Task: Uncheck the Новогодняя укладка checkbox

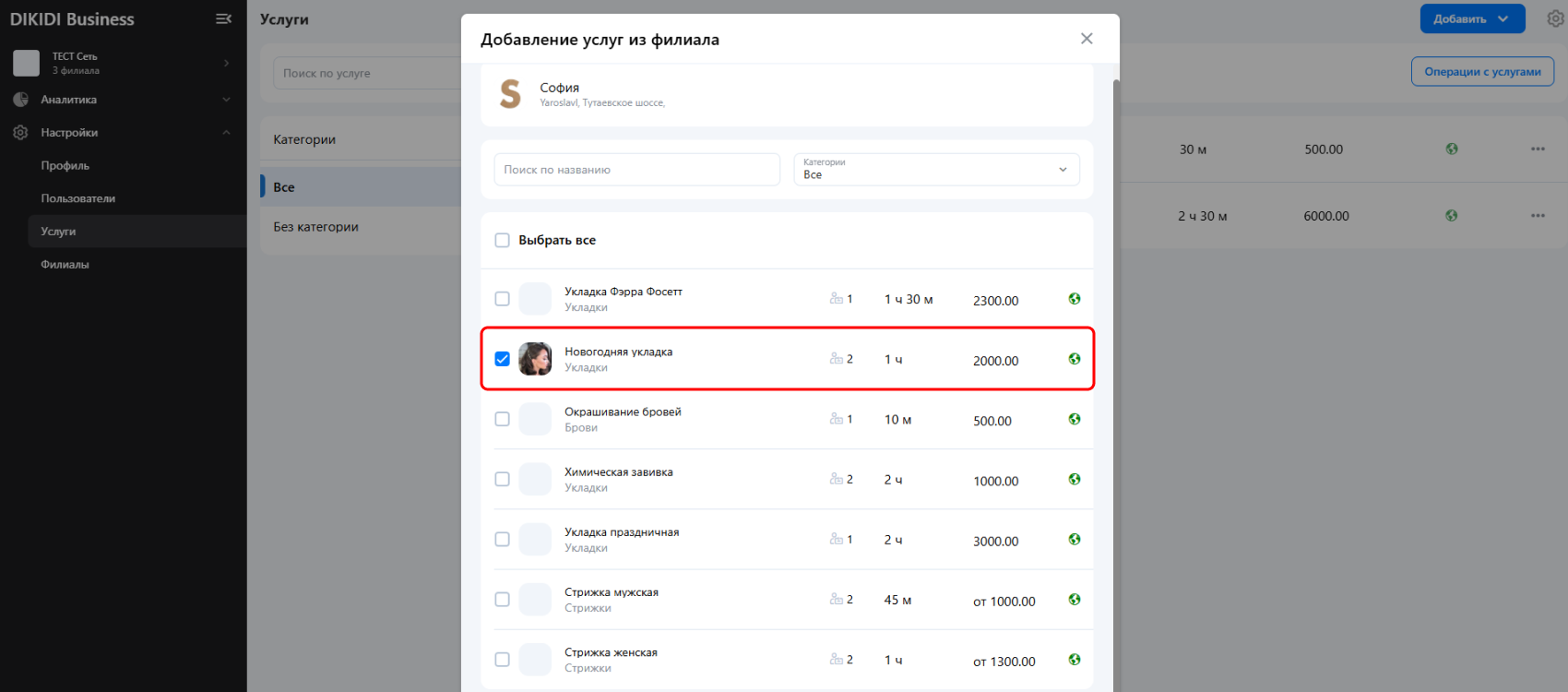Action: pos(503,359)
